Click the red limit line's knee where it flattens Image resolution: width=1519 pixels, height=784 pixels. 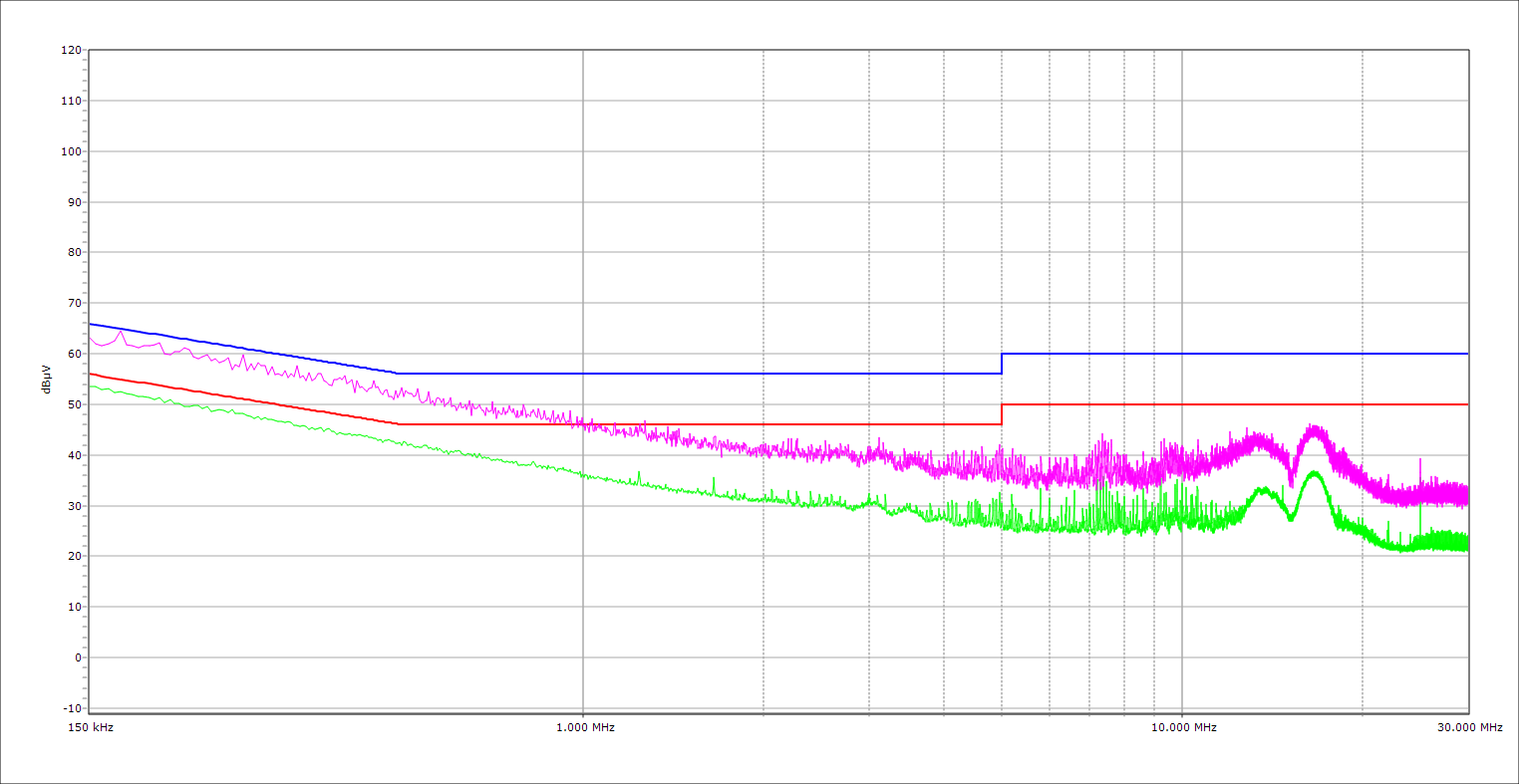click(x=399, y=424)
